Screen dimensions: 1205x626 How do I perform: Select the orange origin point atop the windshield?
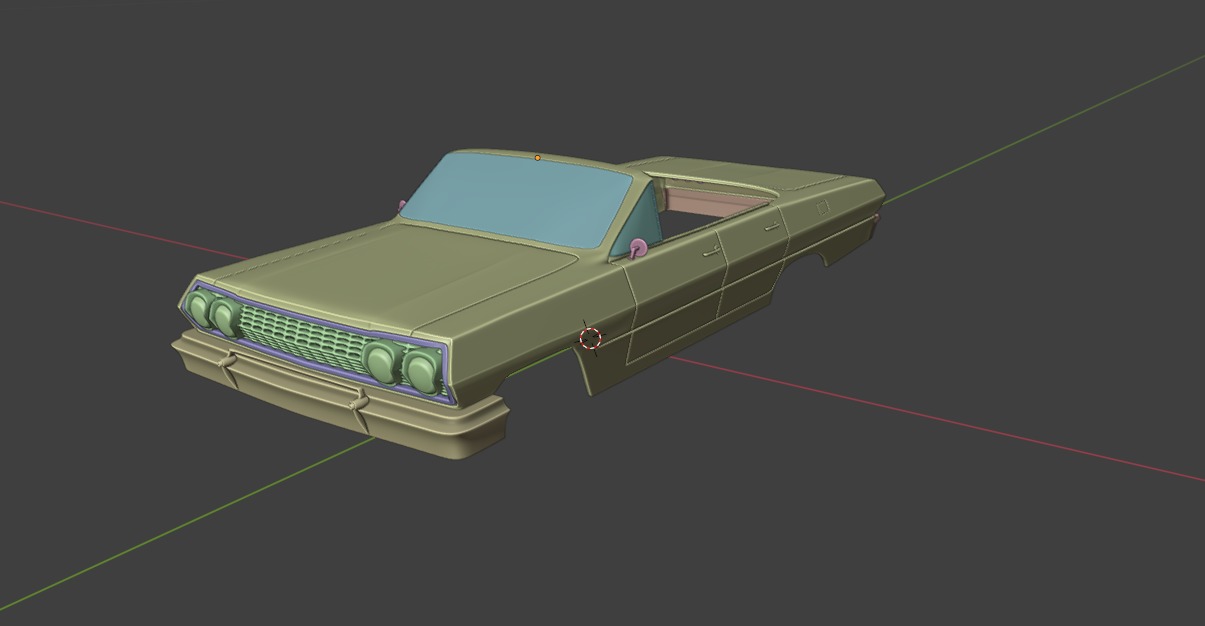pos(538,158)
